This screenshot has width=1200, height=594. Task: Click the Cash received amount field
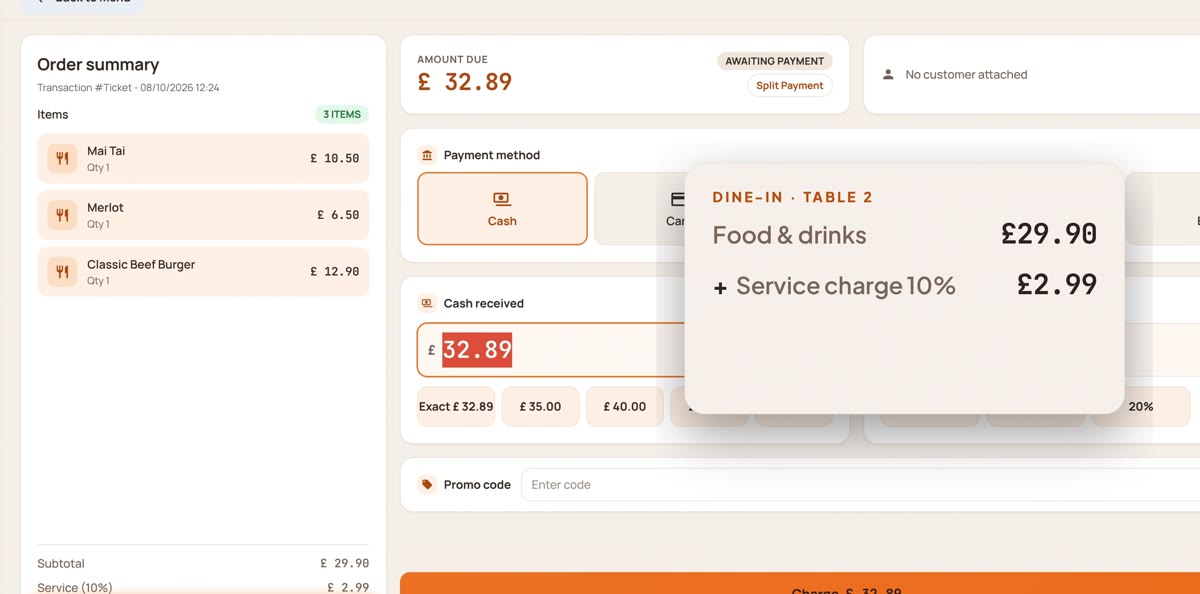pos(551,350)
